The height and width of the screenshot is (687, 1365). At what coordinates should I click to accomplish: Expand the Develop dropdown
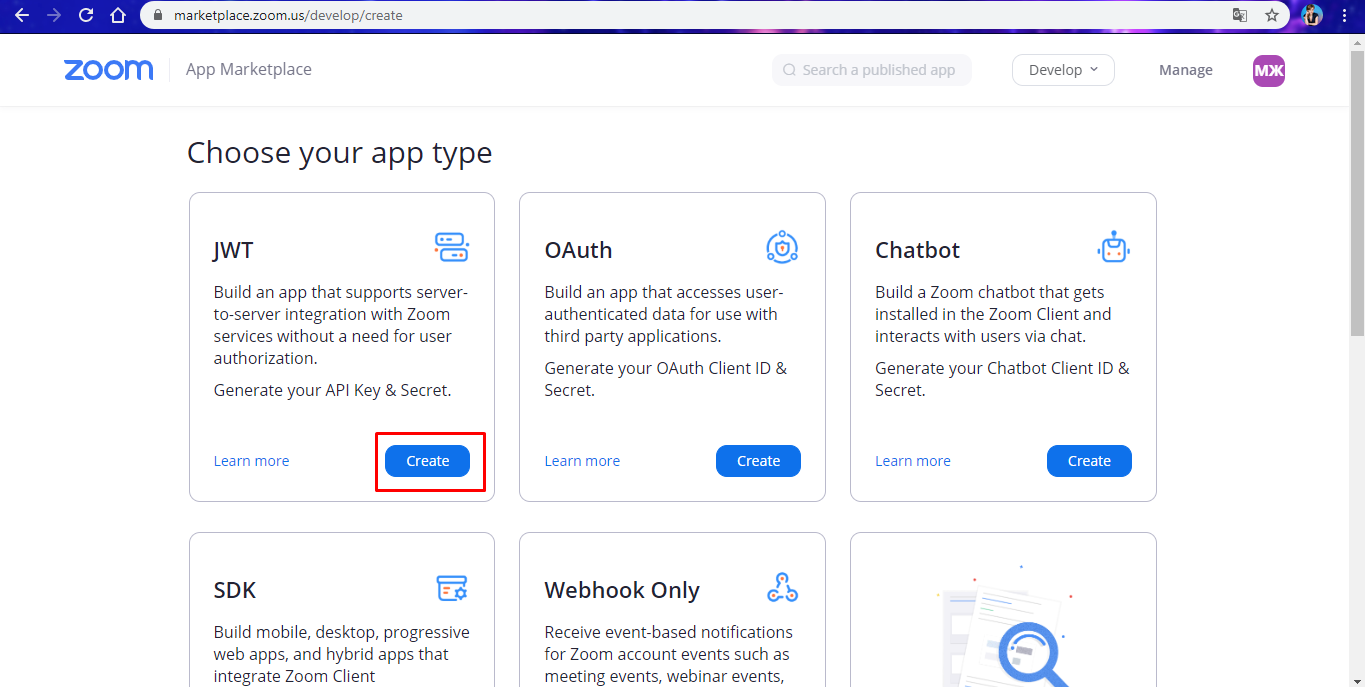click(x=1063, y=70)
